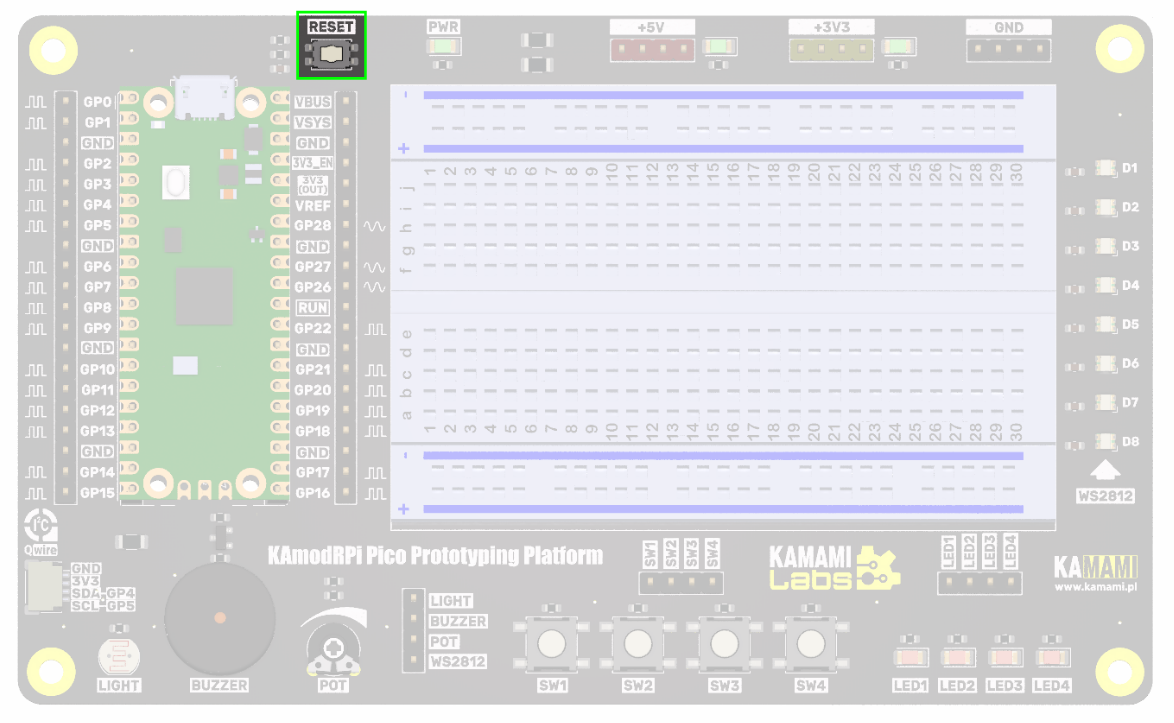Viewport: 1174px width, 723px height.
Task: Click the micro USB port on Pico
Action: point(205,97)
